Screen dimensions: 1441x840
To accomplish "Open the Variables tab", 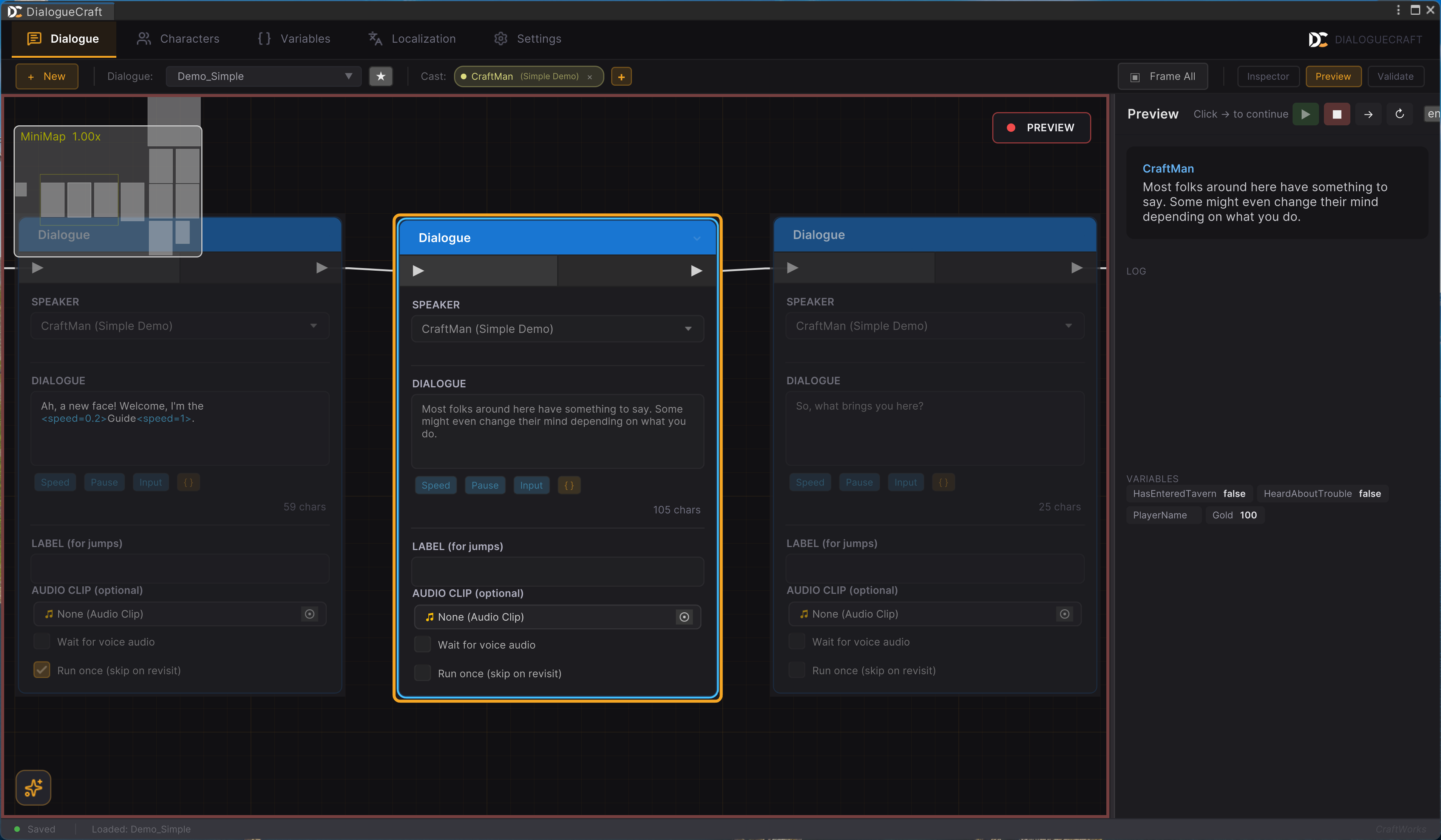I will [294, 39].
